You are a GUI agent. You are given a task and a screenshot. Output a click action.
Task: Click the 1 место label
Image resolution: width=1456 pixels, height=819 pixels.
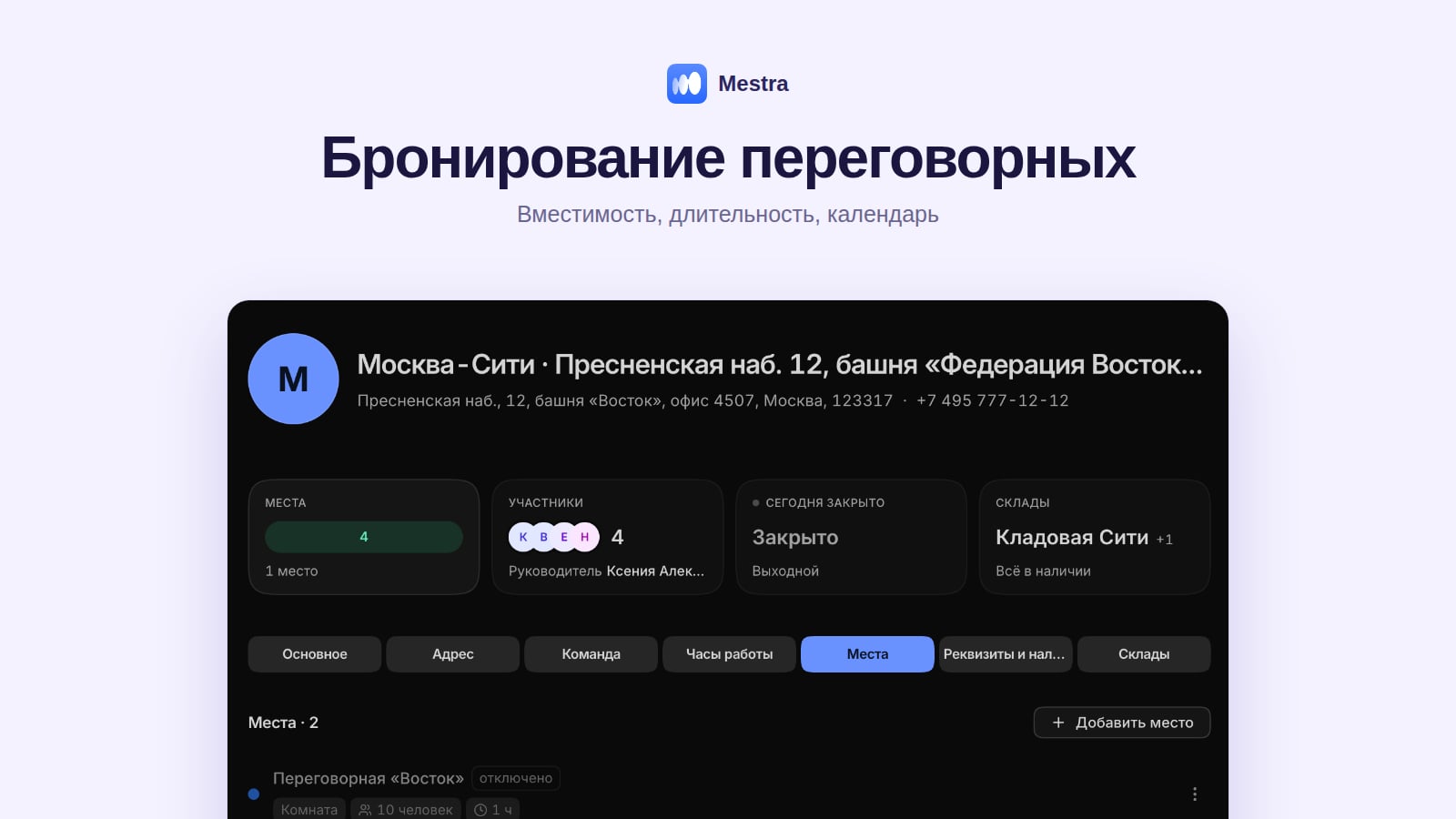click(291, 571)
